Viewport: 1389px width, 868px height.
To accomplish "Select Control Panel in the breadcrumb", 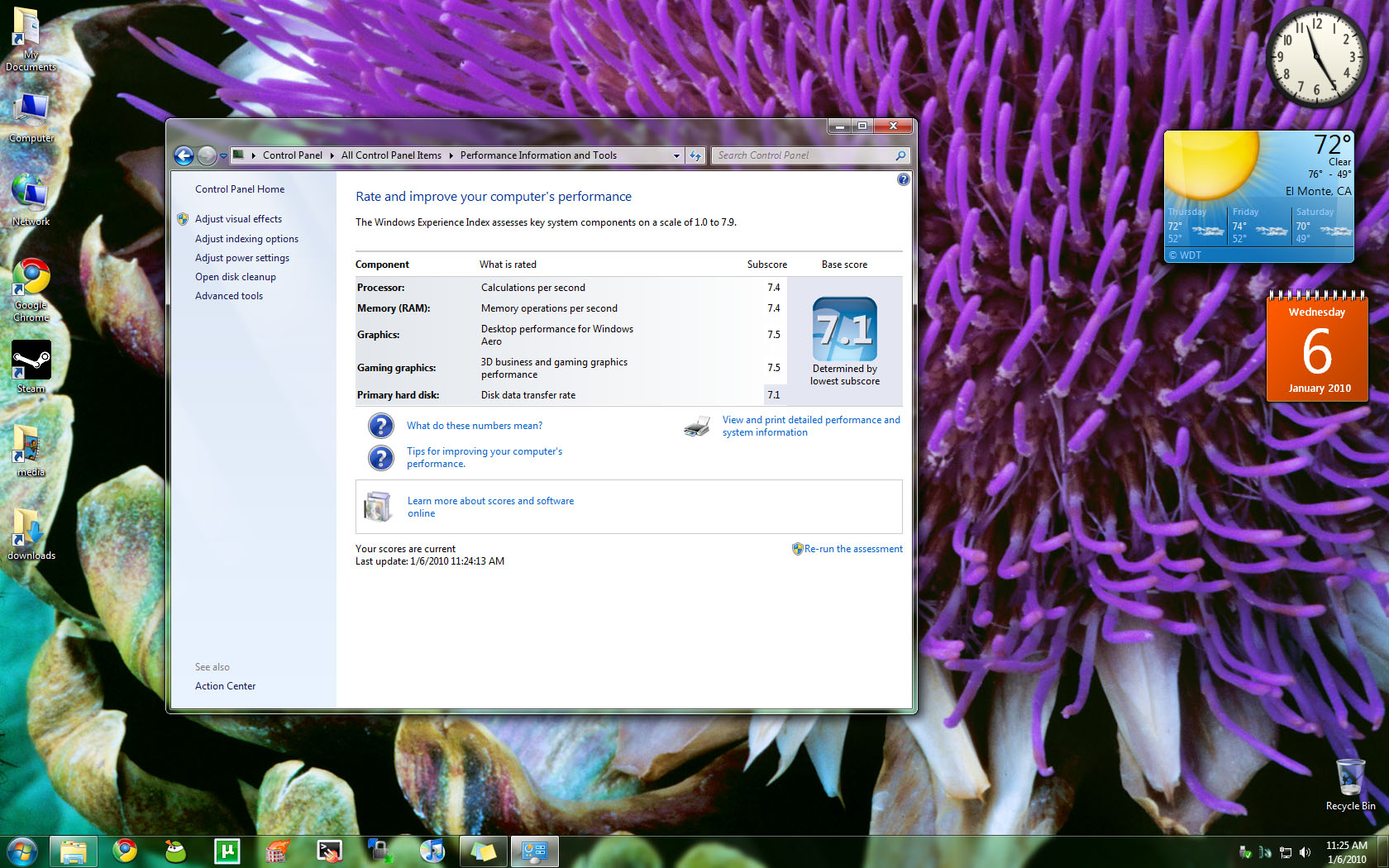I will pyautogui.click(x=293, y=155).
